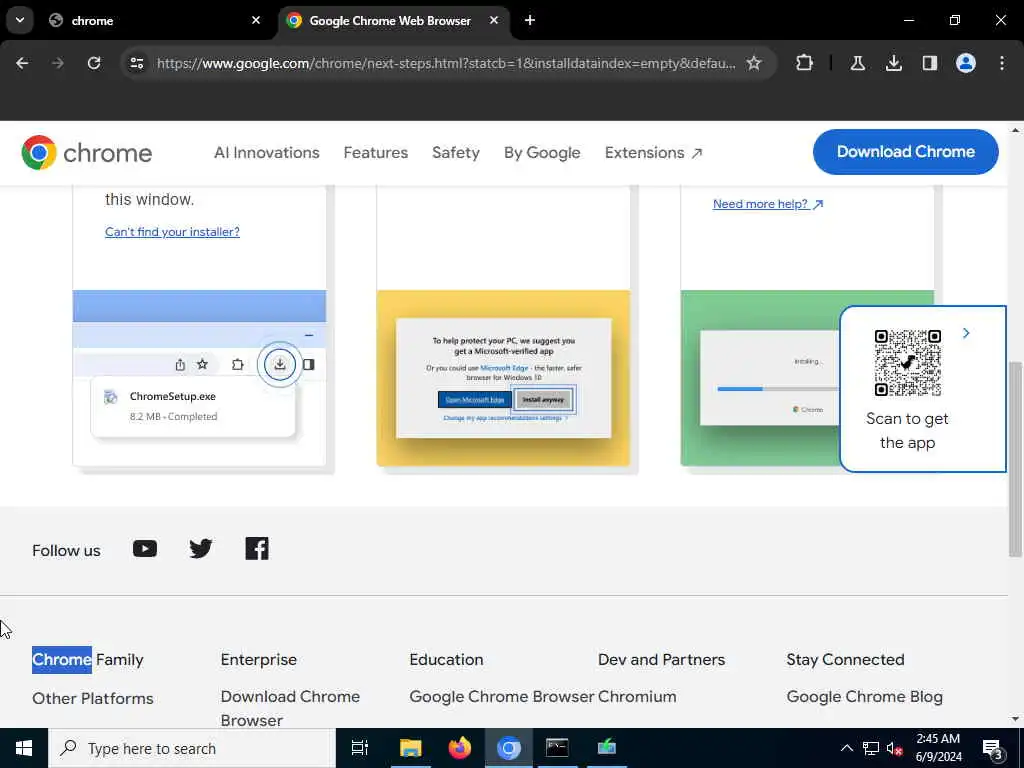Open the network status tray icon

point(871,748)
